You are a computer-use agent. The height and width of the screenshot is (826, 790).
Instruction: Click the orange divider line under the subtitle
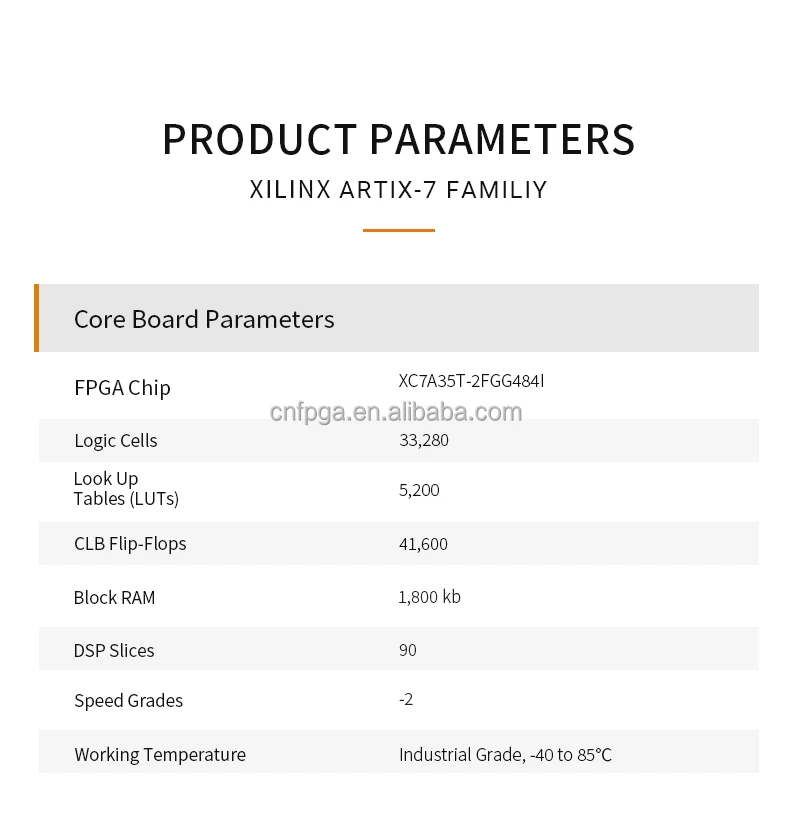398,230
